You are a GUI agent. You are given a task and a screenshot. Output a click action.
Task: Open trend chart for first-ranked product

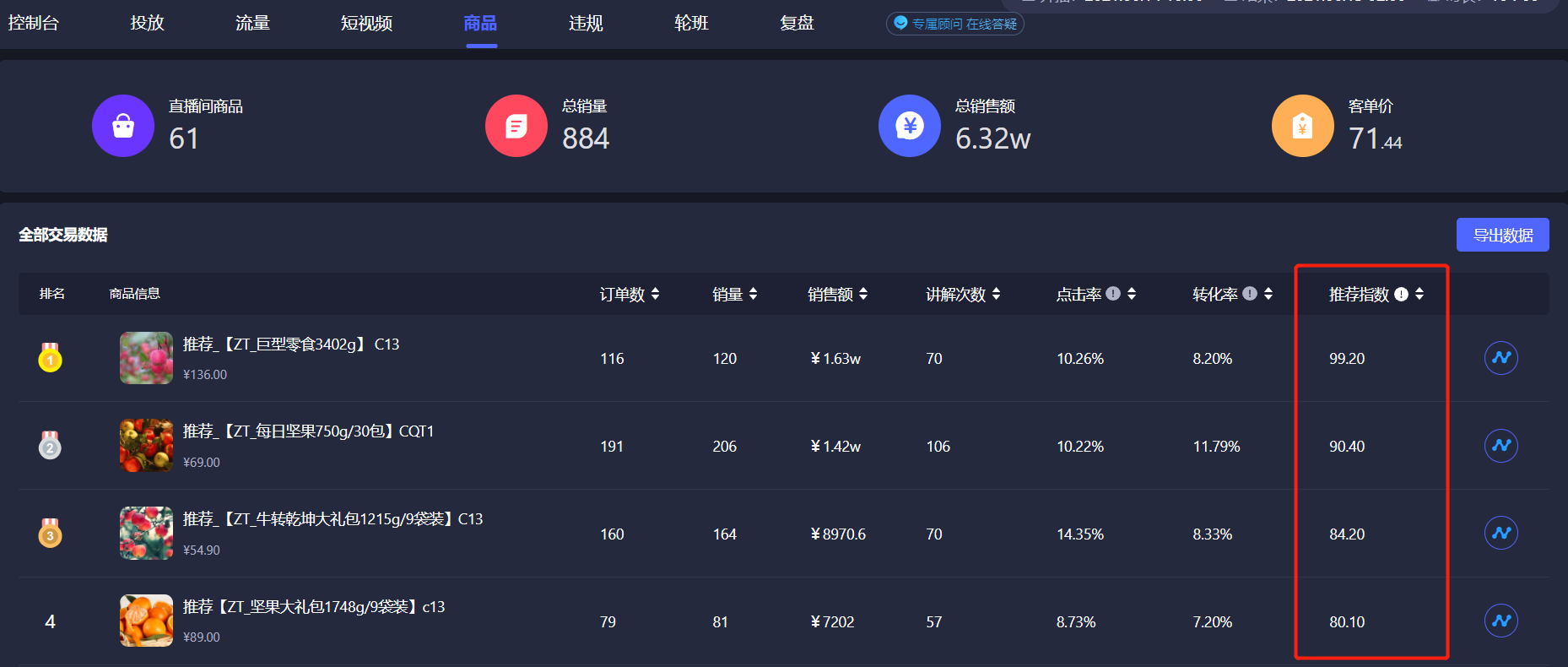click(x=1500, y=358)
